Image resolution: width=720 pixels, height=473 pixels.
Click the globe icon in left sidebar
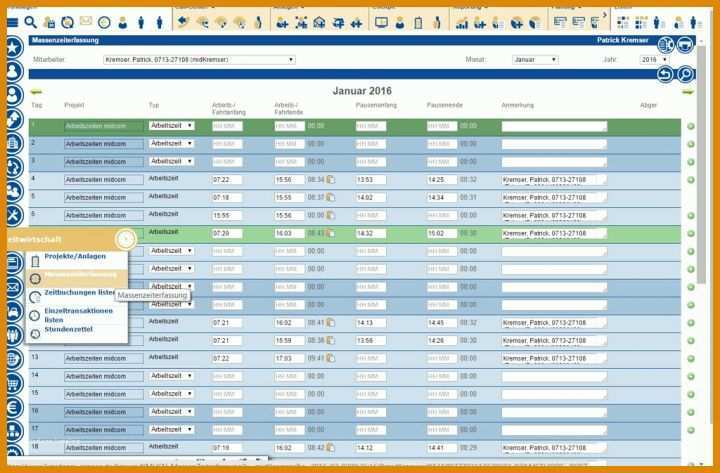[14, 359]
